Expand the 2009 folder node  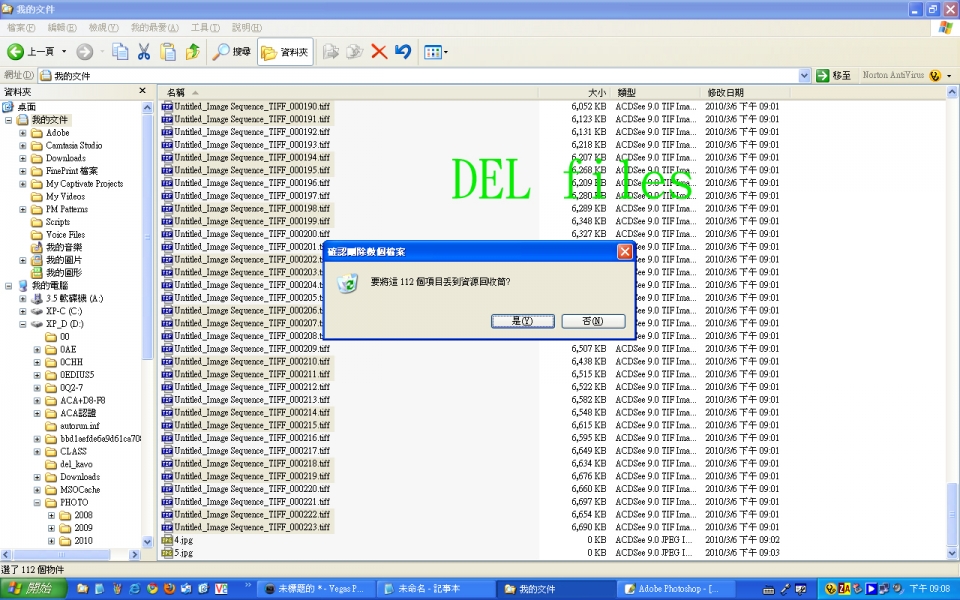click(51, 528)
